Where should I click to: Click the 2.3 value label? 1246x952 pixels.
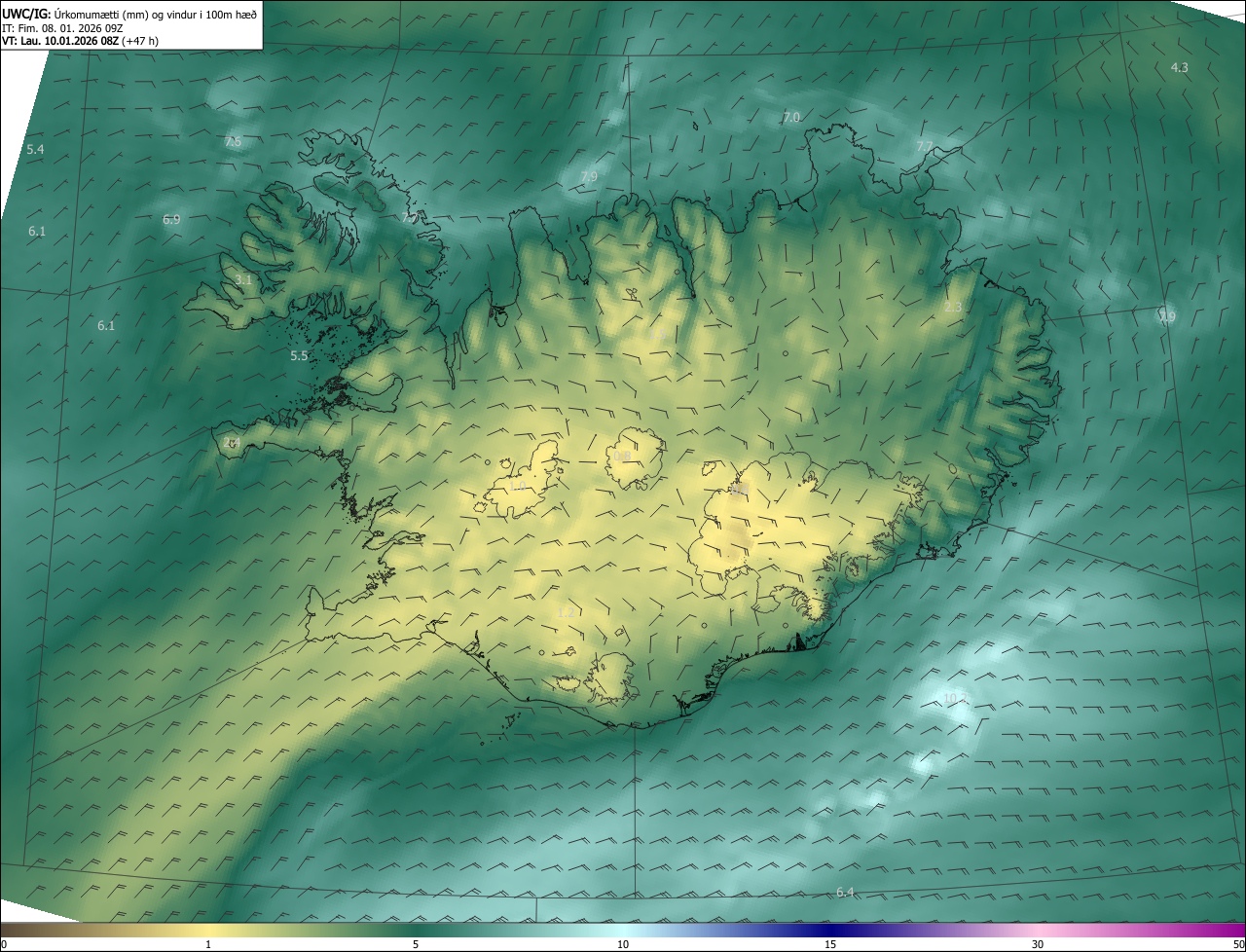tap(953, 307)
